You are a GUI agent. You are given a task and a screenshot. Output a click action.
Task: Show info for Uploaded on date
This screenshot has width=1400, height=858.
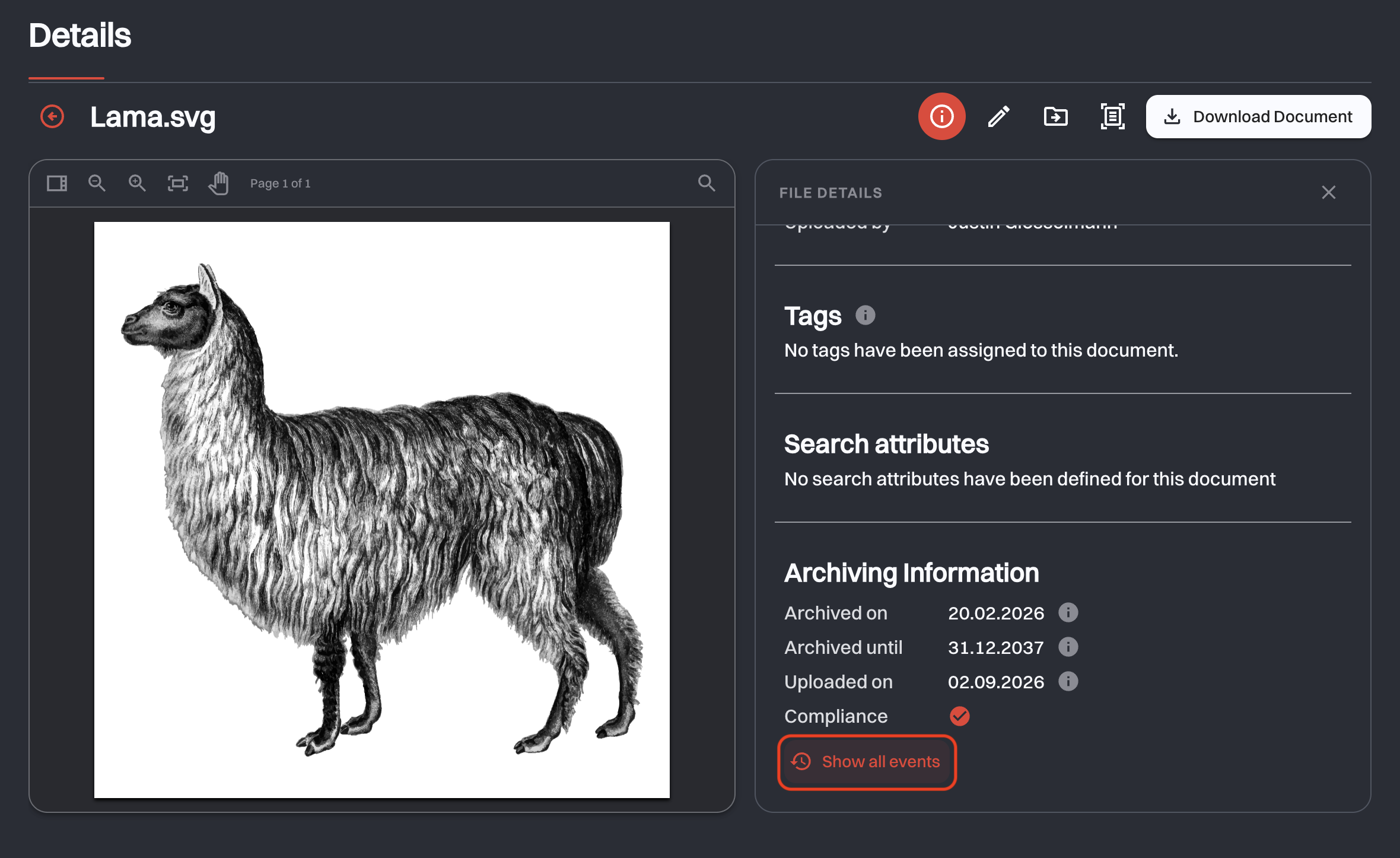point(1068,681)
